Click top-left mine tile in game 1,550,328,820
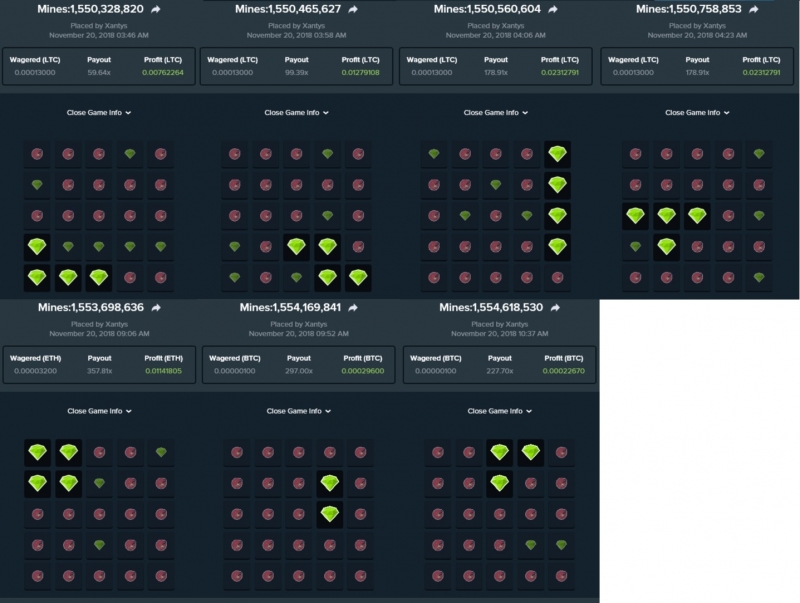 pyautogui.click(x=37, y=154)
